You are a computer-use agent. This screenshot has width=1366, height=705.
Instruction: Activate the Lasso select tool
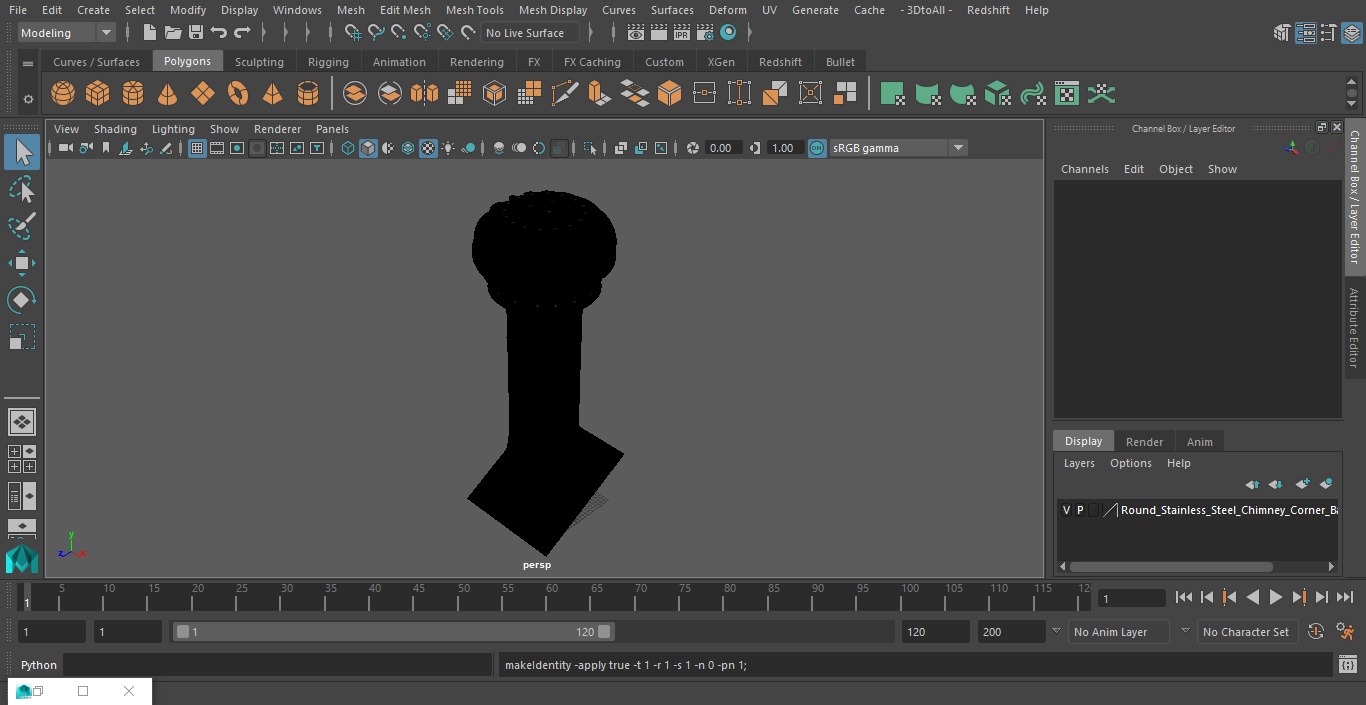point(22,189)
